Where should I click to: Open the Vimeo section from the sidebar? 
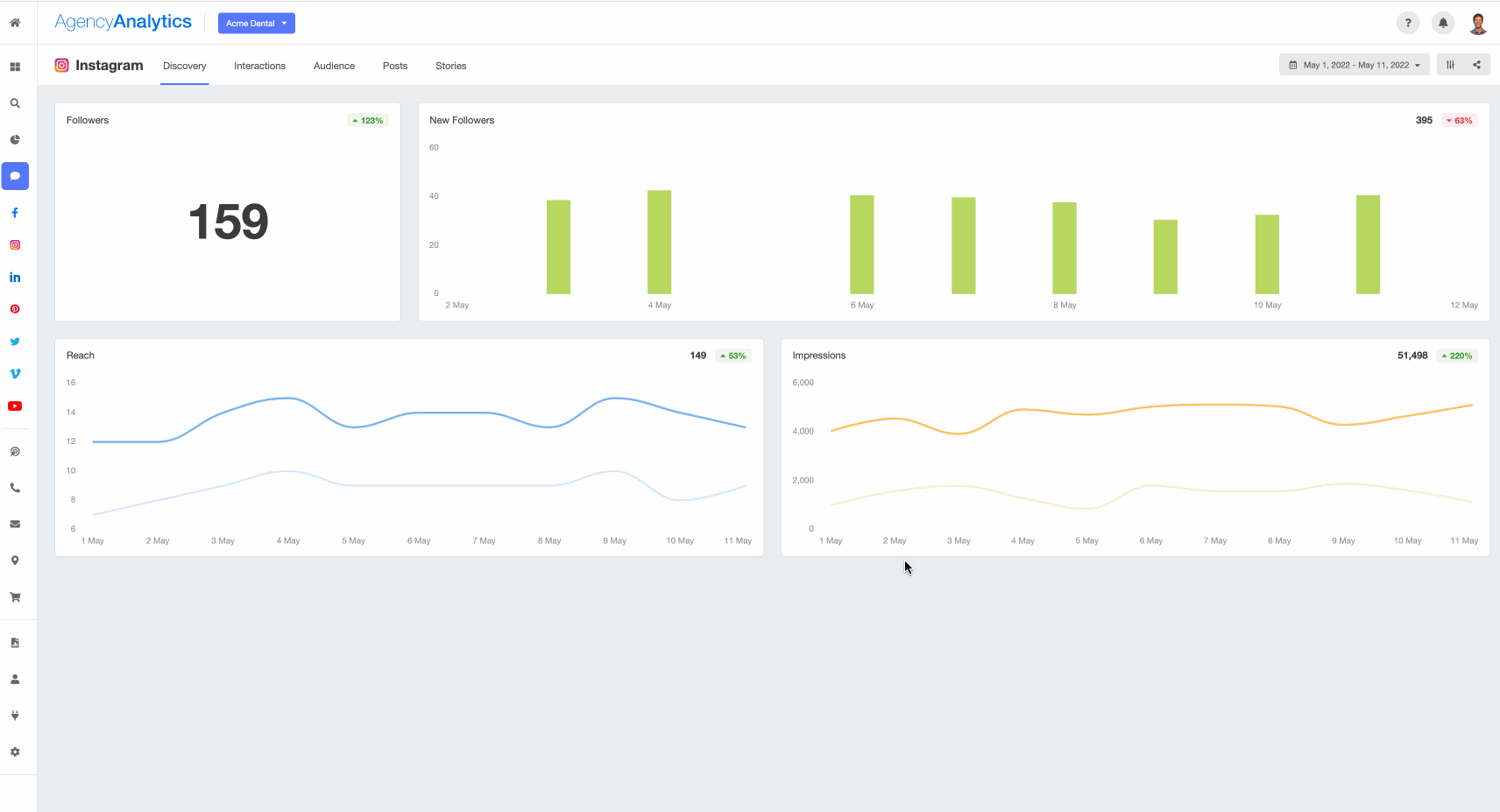(15, 373)
